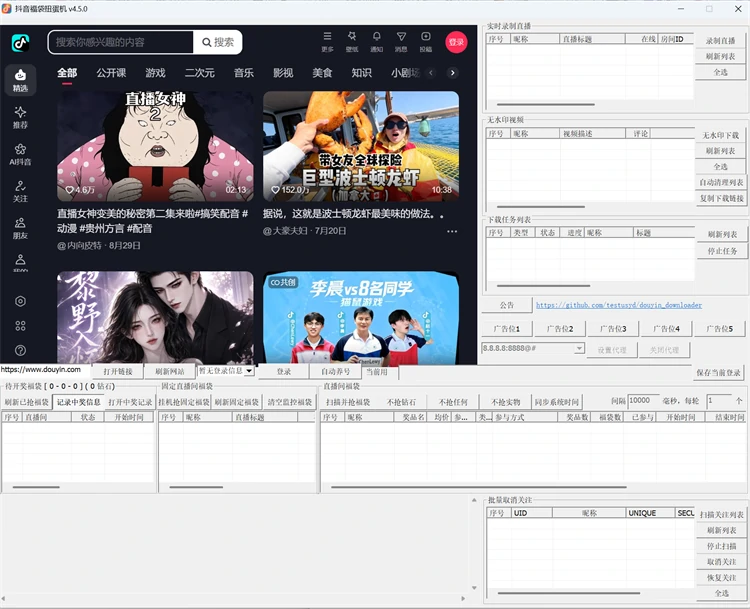Click the 广告位3 button
Viewport: 750px width, 609px height.
pos(613,329)
